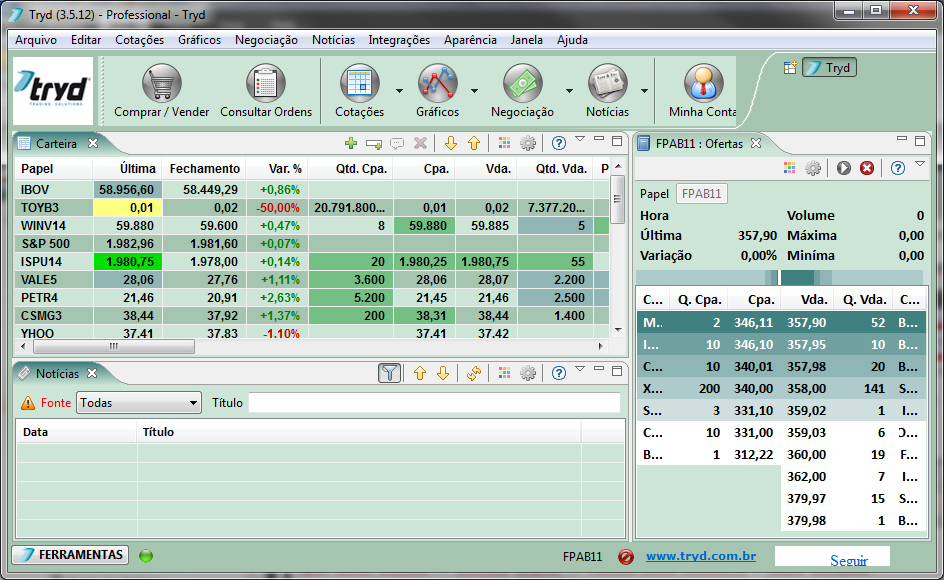Sort Carteira by the Var. % column header
The height and width of the screenshot is (580, 944).
(x=277, y=169)
